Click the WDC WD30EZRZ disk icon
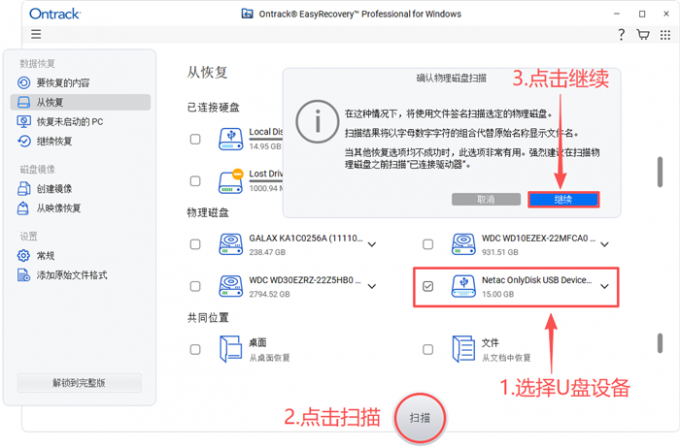Image resolution: width=680 pixels, height=447 pixels. tap(231, 286)
